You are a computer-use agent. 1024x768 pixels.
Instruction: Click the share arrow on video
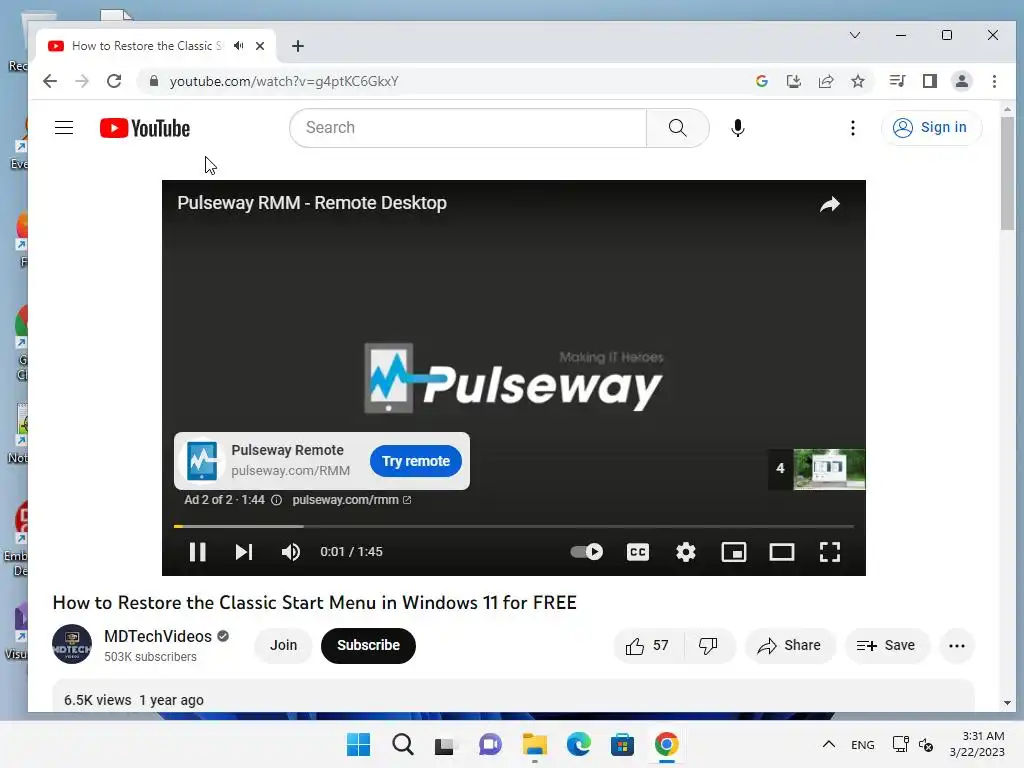[x=829, y=204]
